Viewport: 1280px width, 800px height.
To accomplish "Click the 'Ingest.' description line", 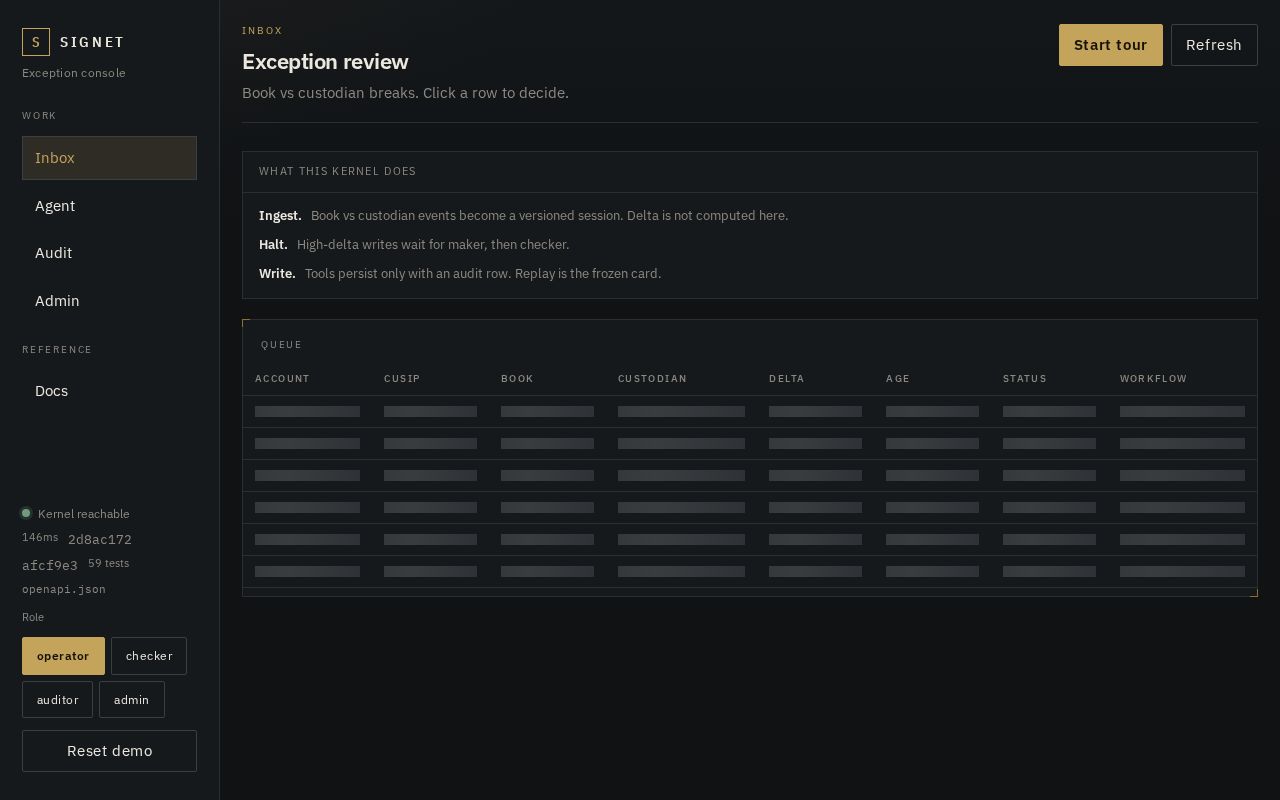I will (523, 216).
